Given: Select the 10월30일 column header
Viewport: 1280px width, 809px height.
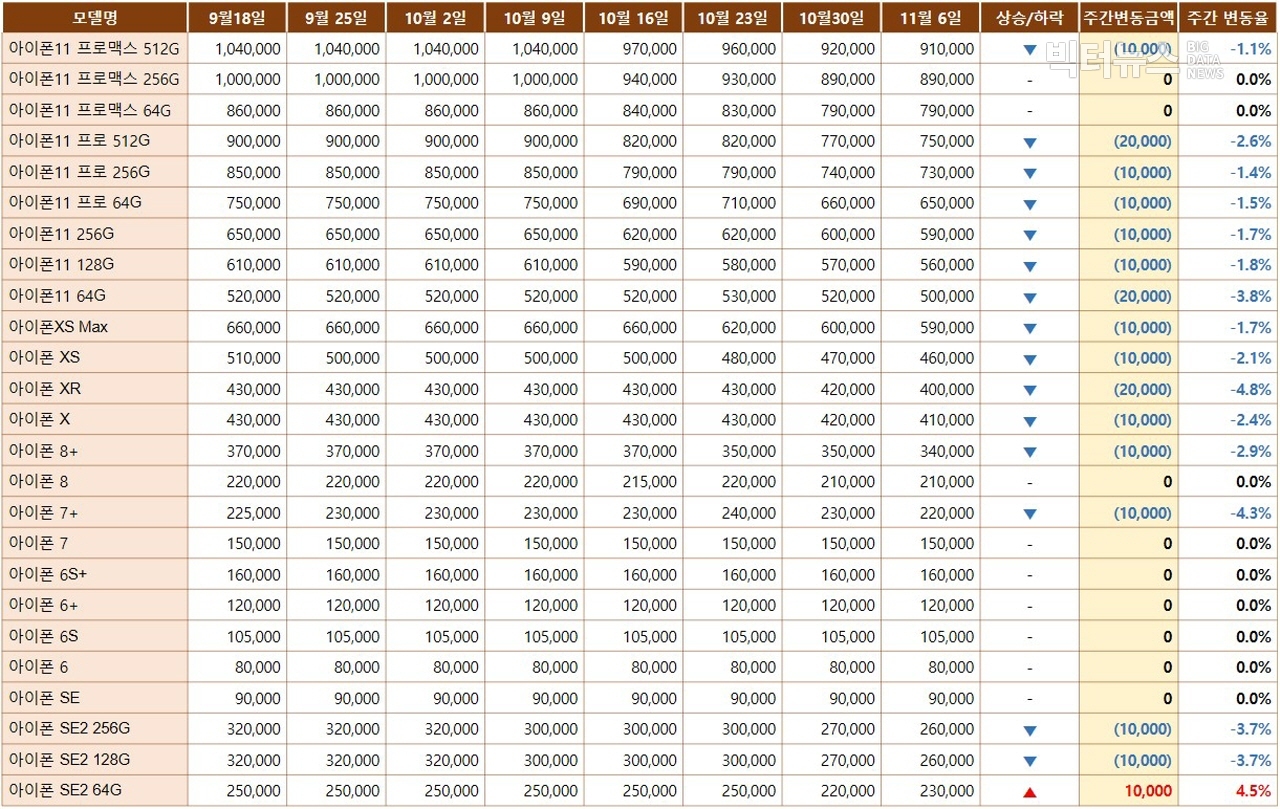Looking at the screenshot, I should point(832,17).
